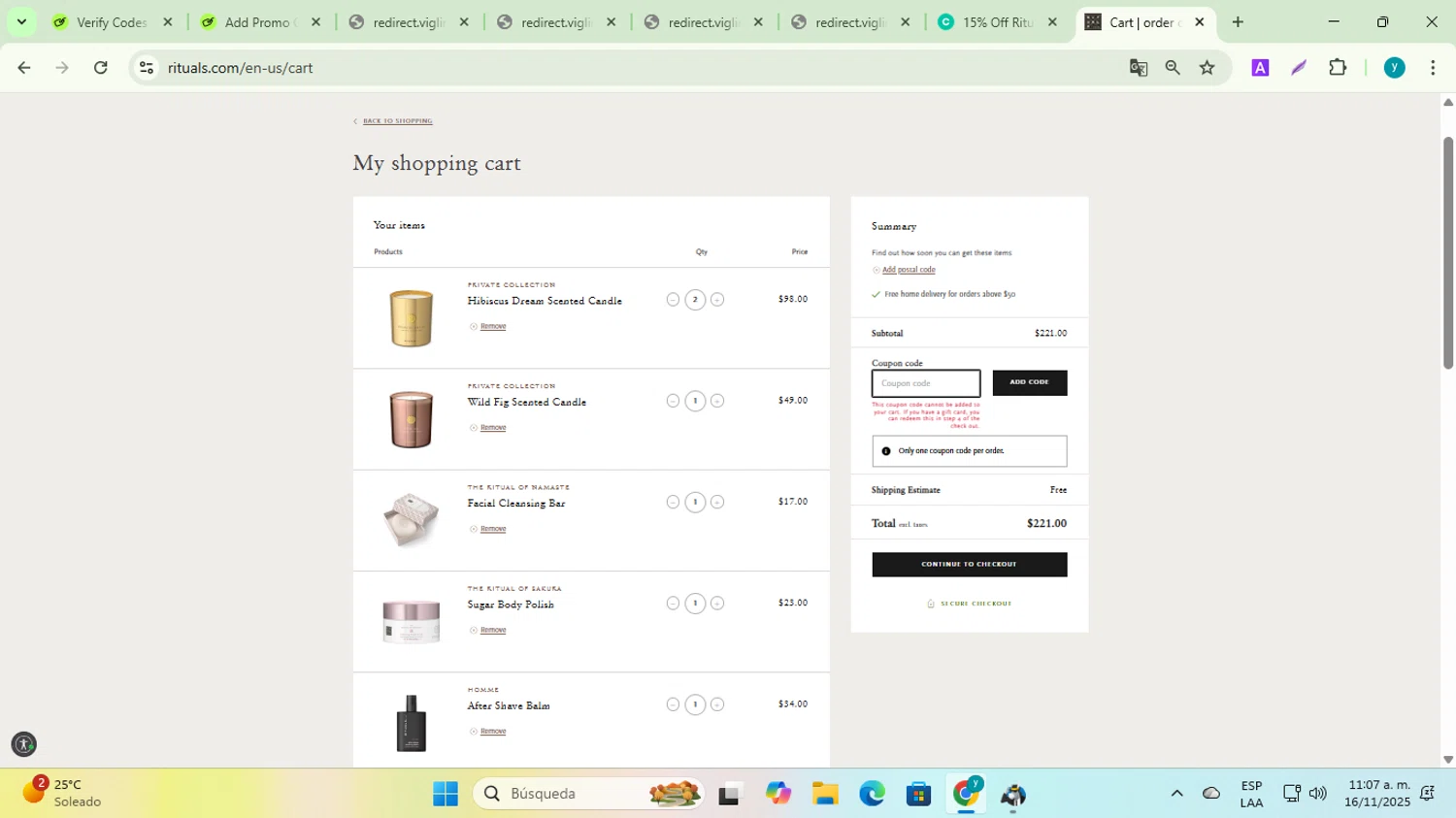Open zoom magnifier icon in address bar
The image size is (1456, 818).
pos(1173,67)
